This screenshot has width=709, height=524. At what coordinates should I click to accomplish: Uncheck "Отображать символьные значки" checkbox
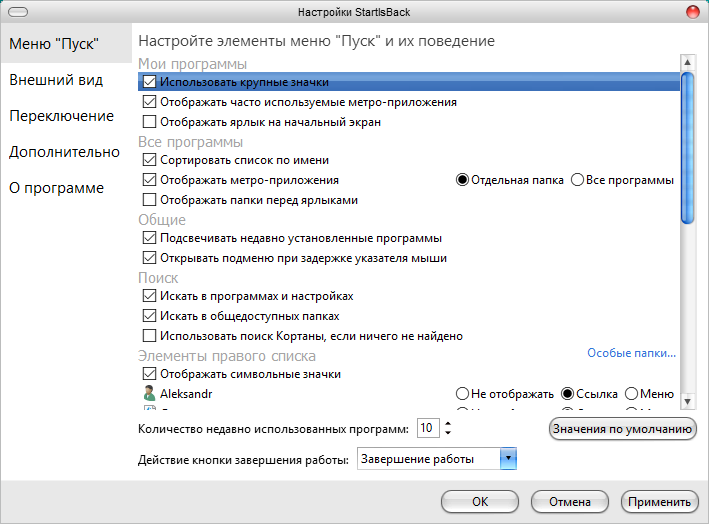click(x=150, y=374)
